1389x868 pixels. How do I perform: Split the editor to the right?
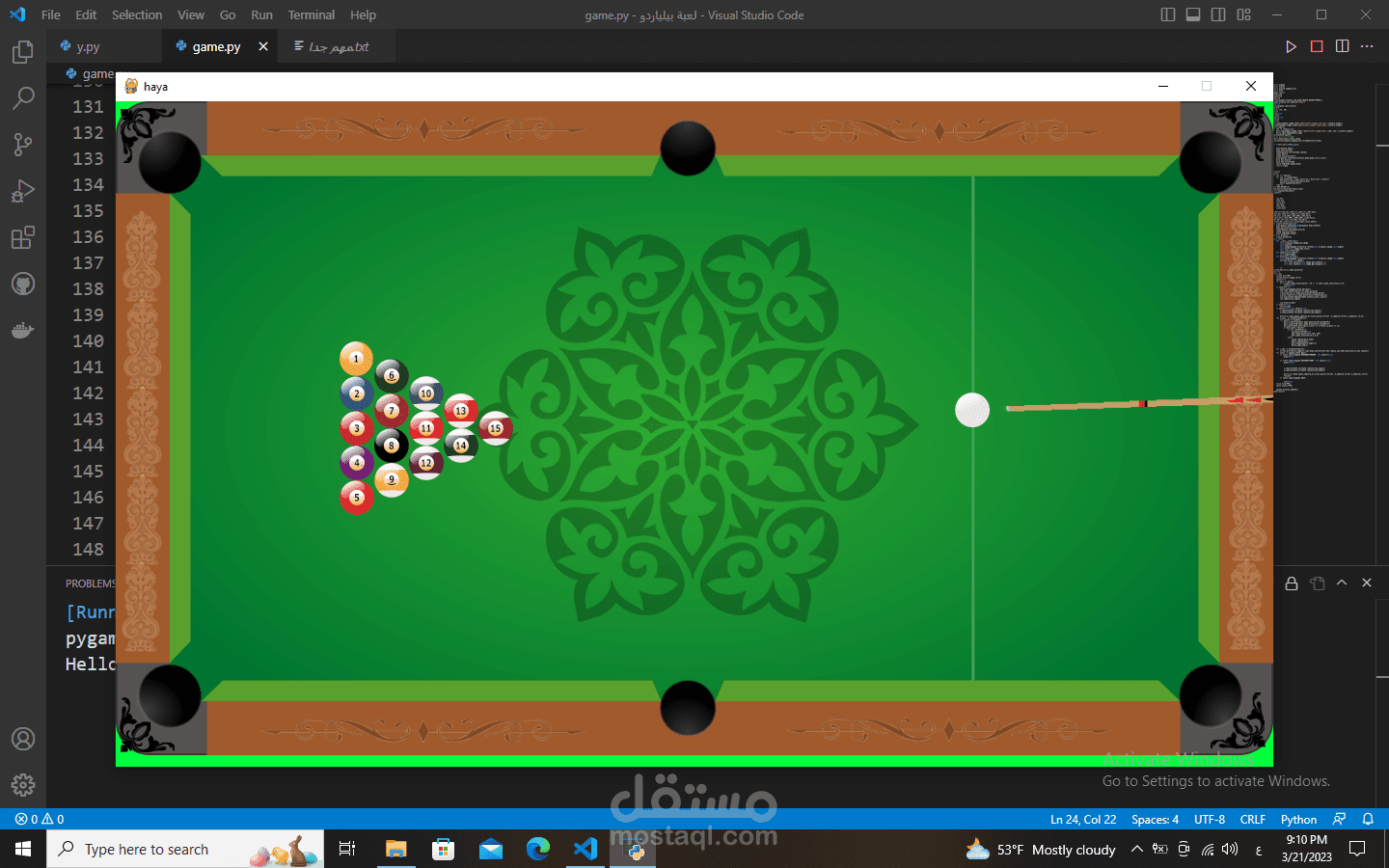coord(1342,46)
